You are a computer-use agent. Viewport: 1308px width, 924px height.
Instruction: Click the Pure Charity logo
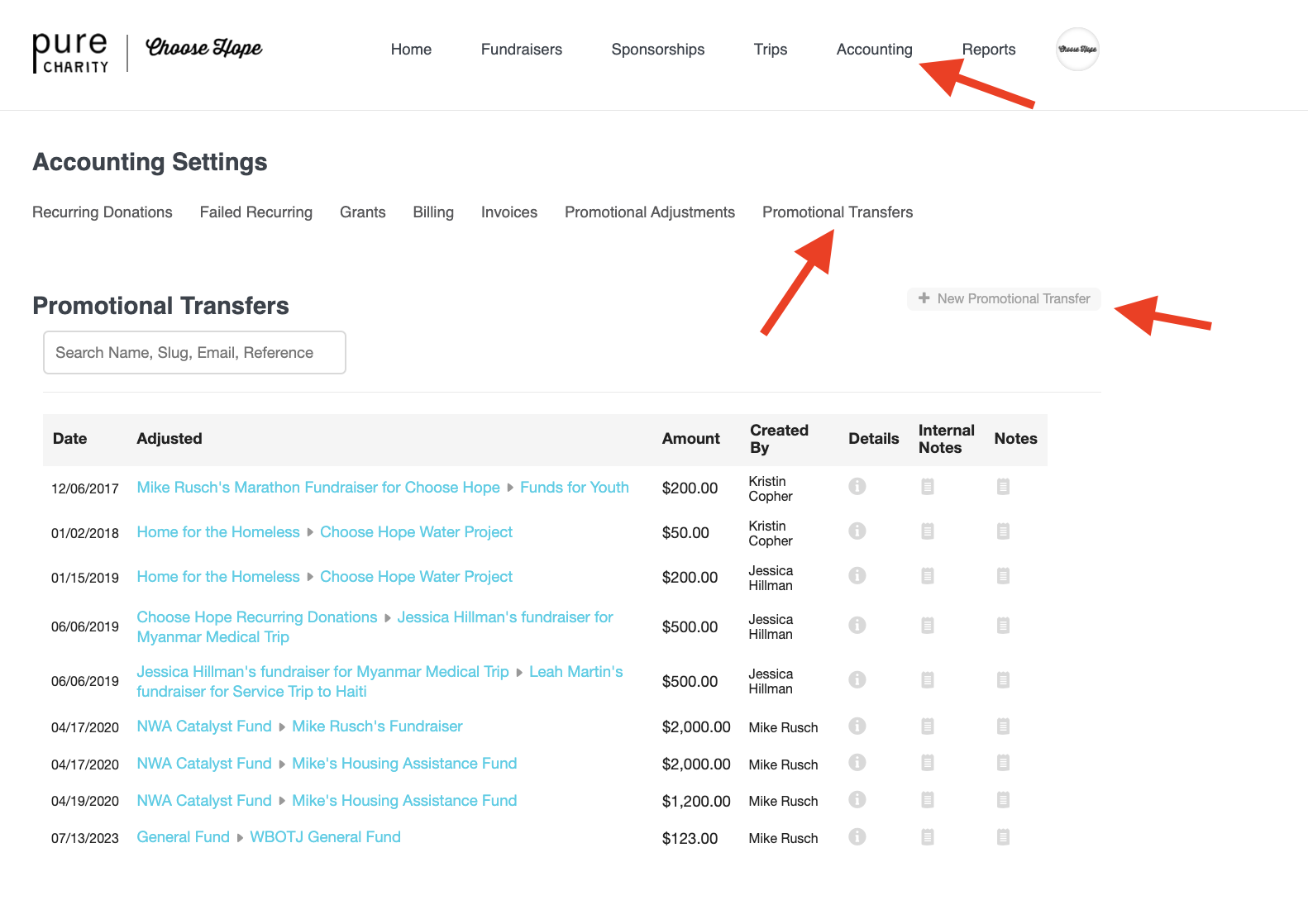pos(71,52)
